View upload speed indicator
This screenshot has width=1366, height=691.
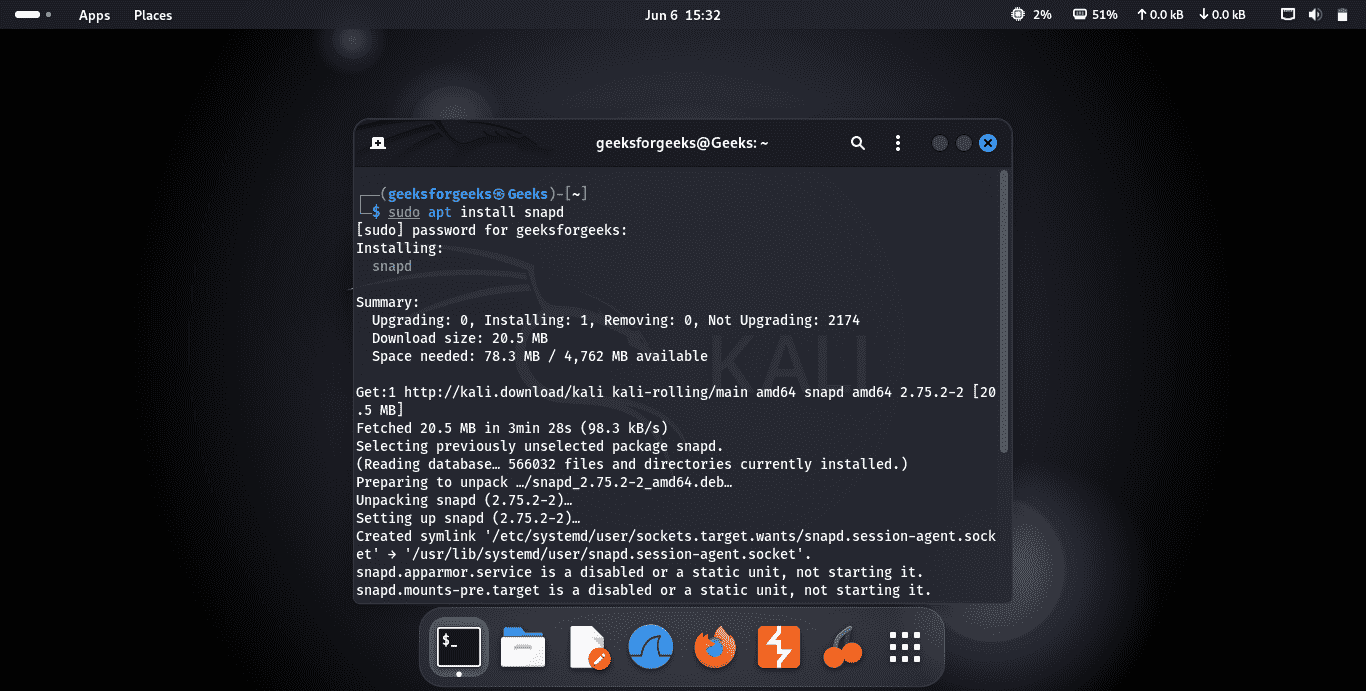pos(1159,15)
